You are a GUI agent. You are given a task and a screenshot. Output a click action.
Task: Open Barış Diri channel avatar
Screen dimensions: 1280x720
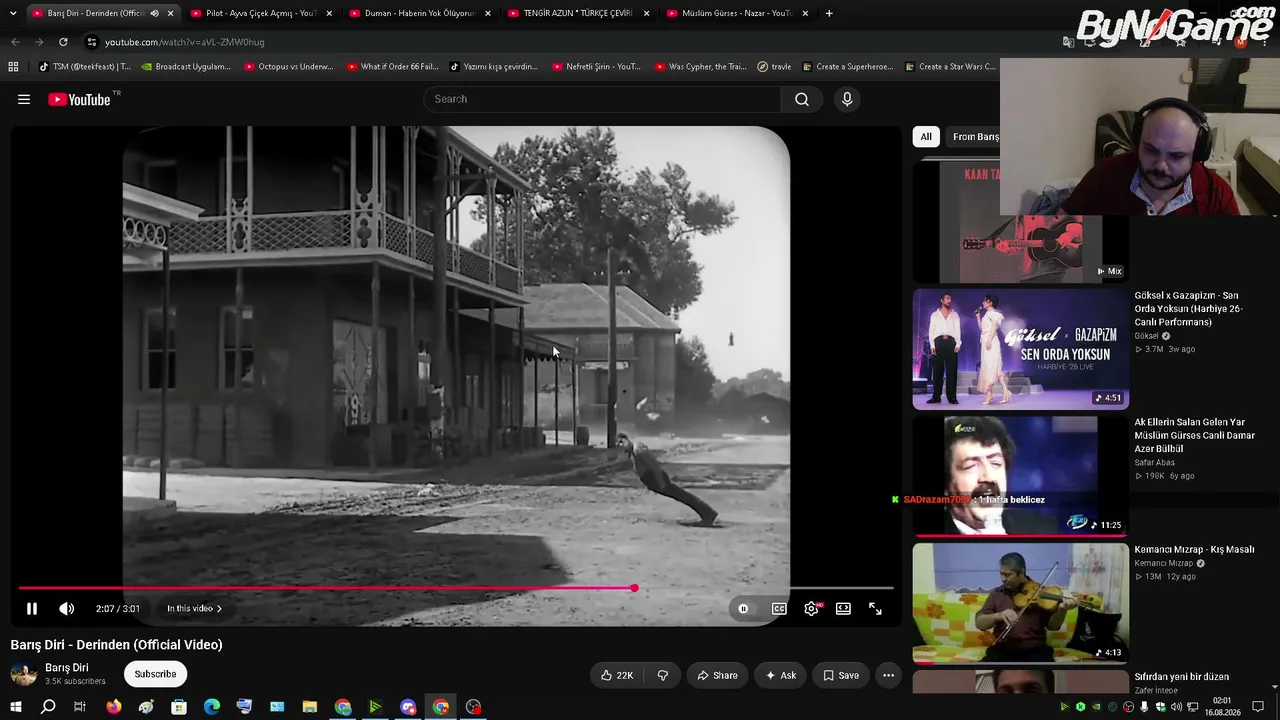click(x=24, y=674)
